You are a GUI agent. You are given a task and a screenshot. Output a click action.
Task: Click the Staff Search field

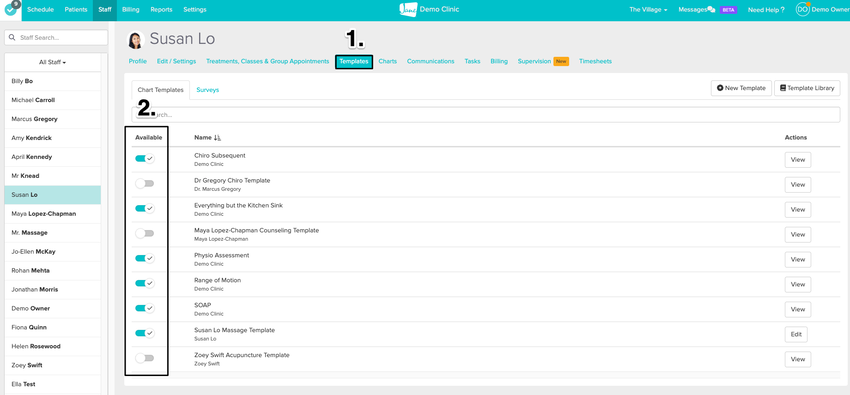click(x=56, y=38)
